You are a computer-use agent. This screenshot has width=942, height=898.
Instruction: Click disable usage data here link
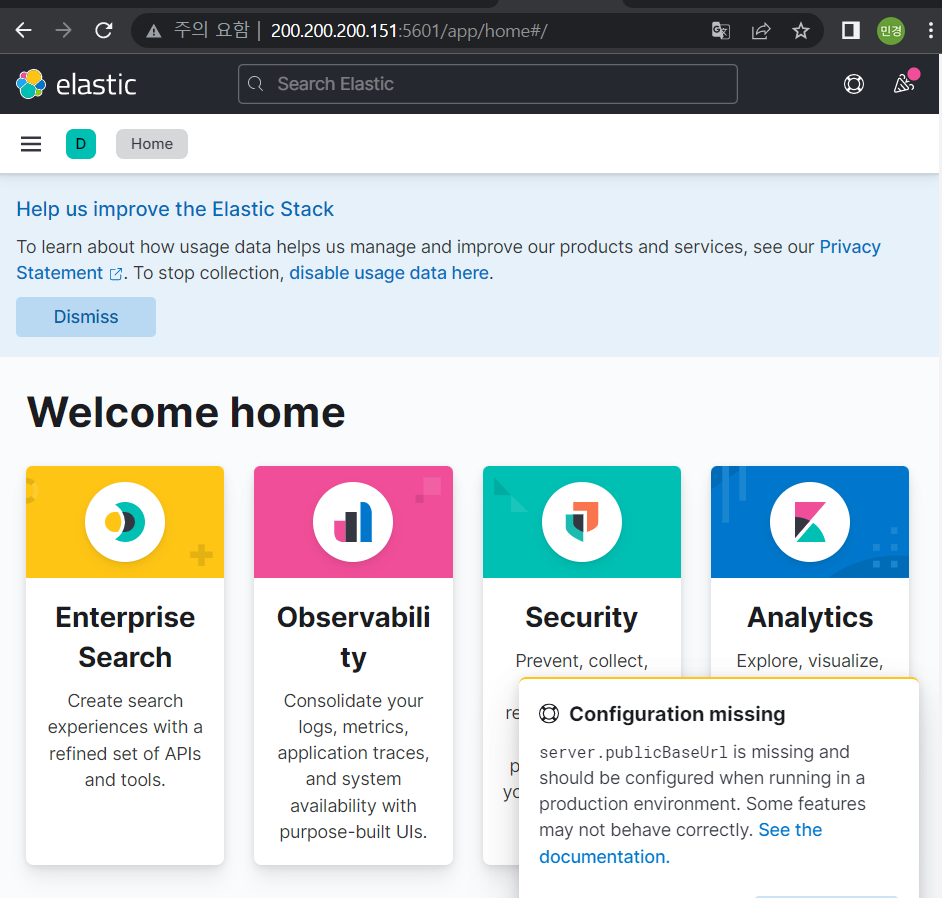pos(389,273)
